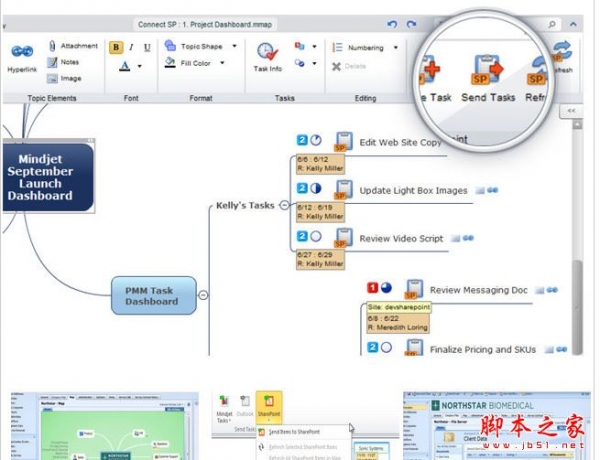Click task info box 6/27 : 6/29 Kelly Miller
Screen dimensions: 600x460
pyautogui.click(x=321, y=259)
